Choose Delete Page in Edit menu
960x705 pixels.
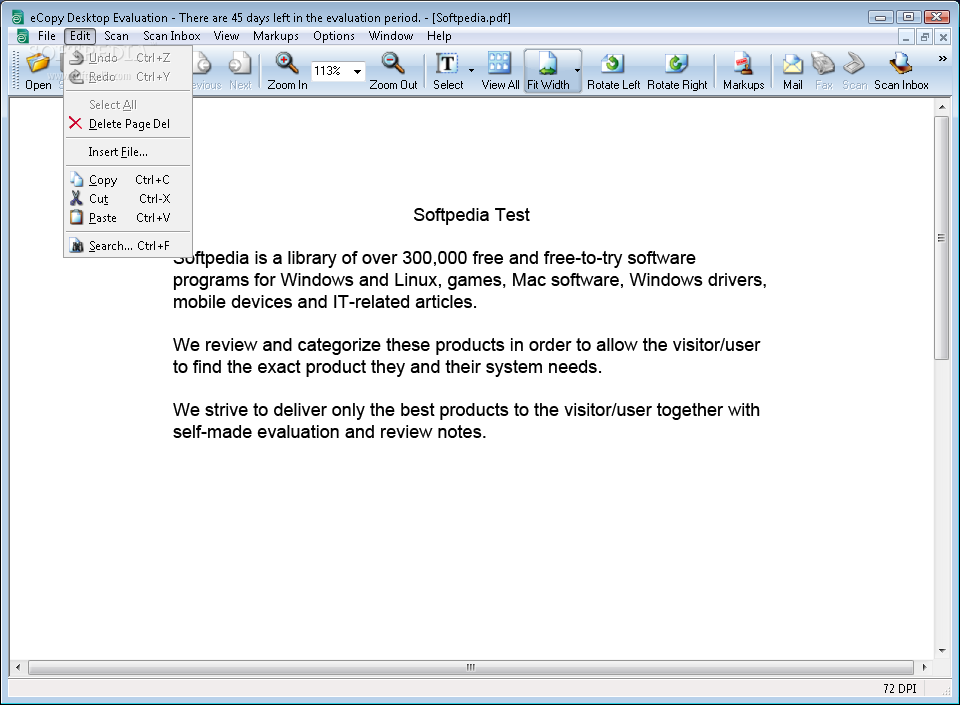pos(128,124)
